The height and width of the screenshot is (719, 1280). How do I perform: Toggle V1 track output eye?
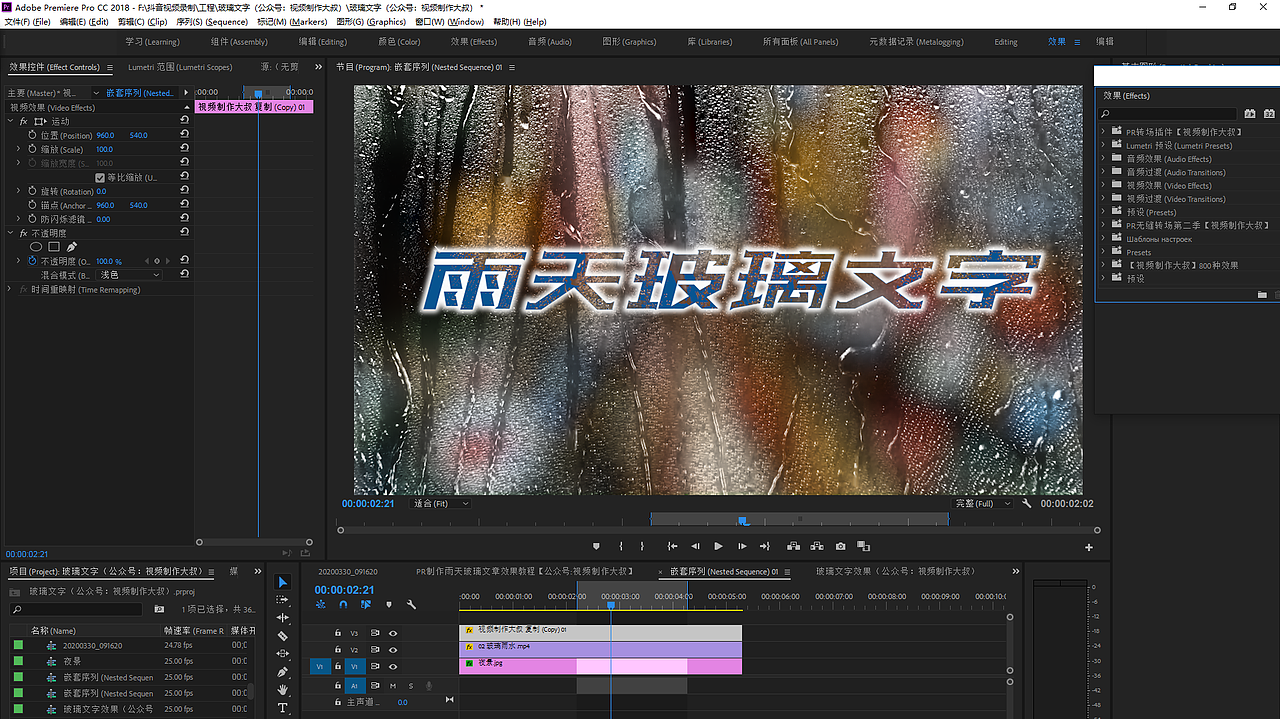pyautogui.click(x=393, y=666)
